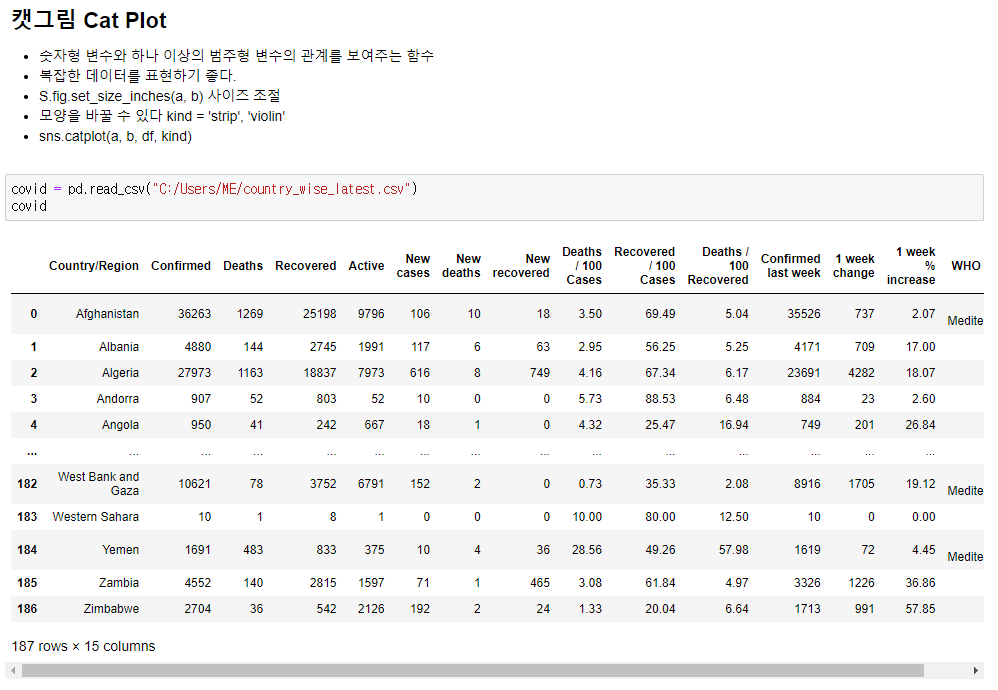Click Yemen's deaths per 100 cases 28.56
Viewport: 998px width, 690px height.
coord(586,550)
